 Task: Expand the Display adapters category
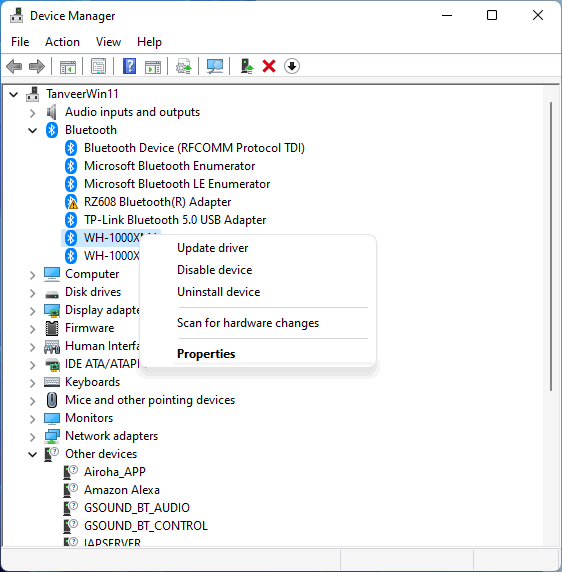[x=32, y=311]
